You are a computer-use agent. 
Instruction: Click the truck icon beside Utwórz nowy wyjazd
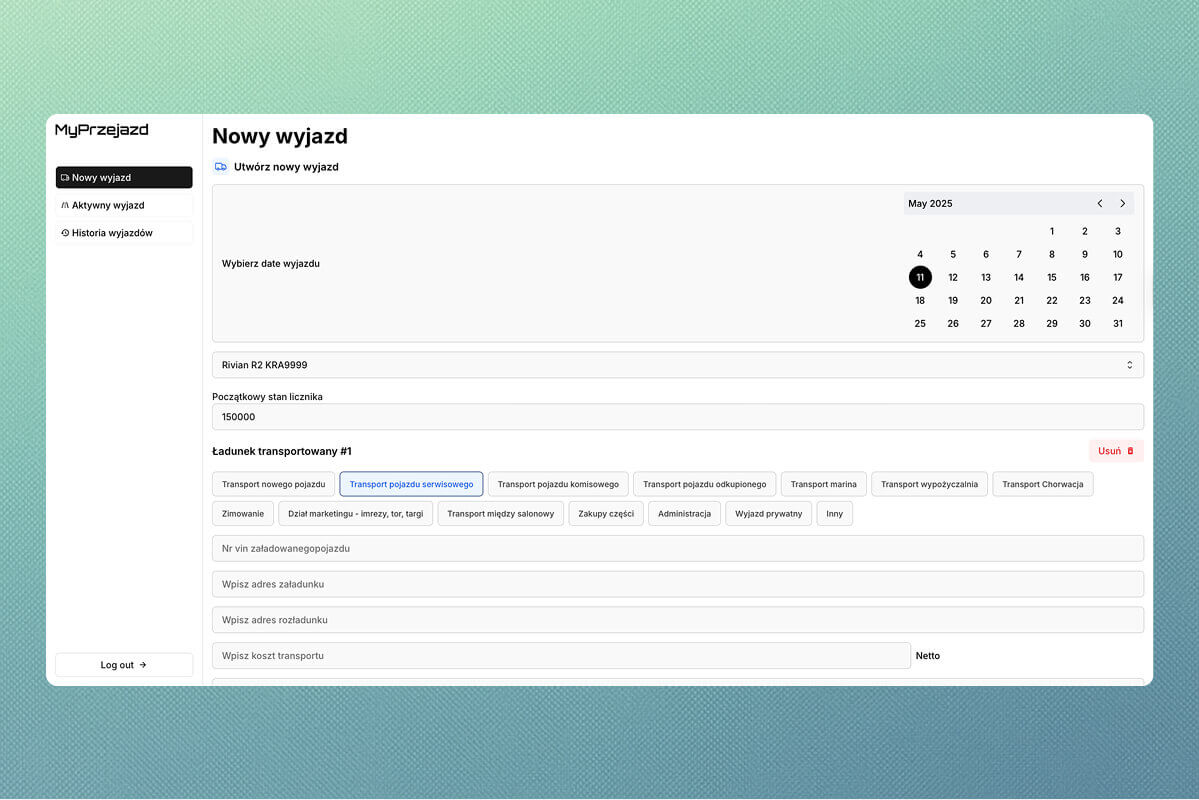(221, 167)
